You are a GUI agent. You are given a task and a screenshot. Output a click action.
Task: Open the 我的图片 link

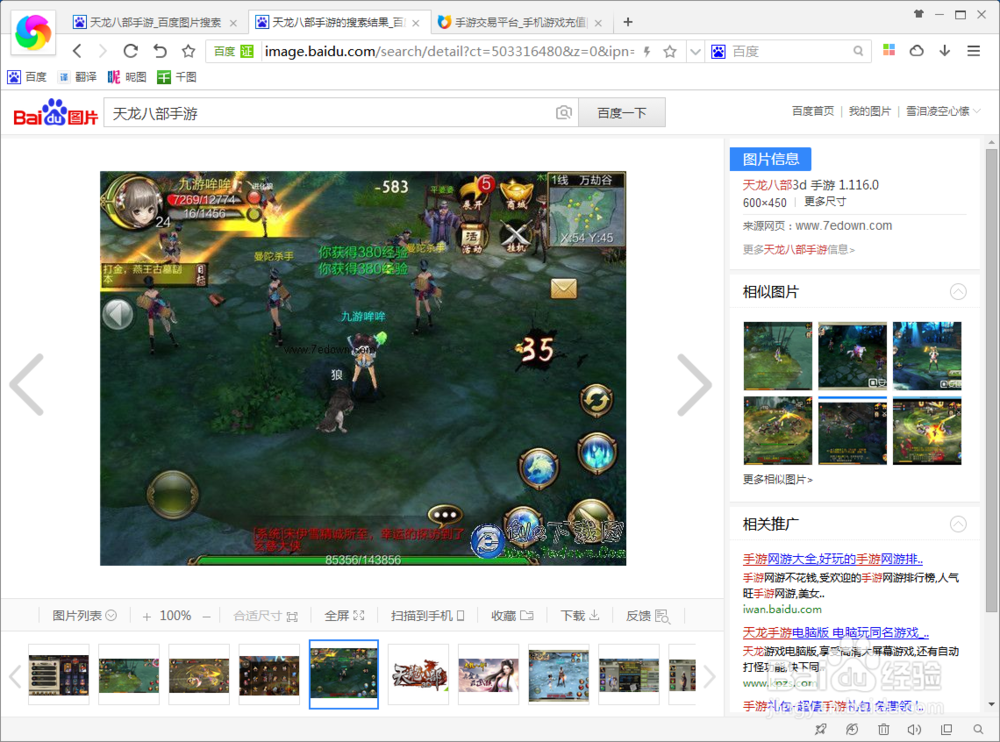pyautogui.click(x=869, y=111)
